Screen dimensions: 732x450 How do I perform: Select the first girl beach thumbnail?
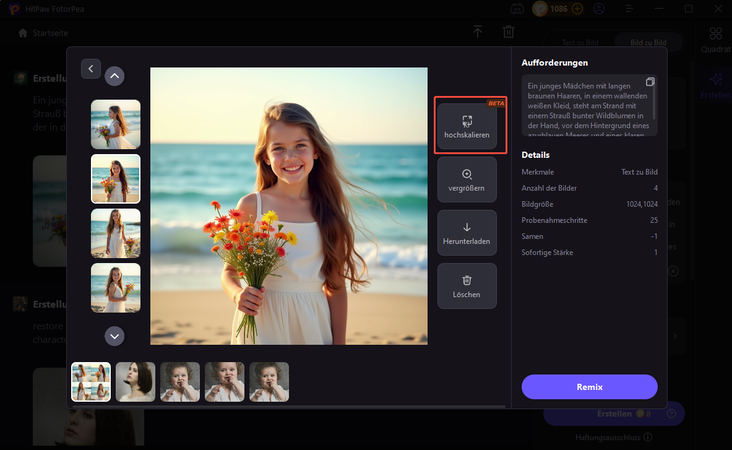coord(116,124)
